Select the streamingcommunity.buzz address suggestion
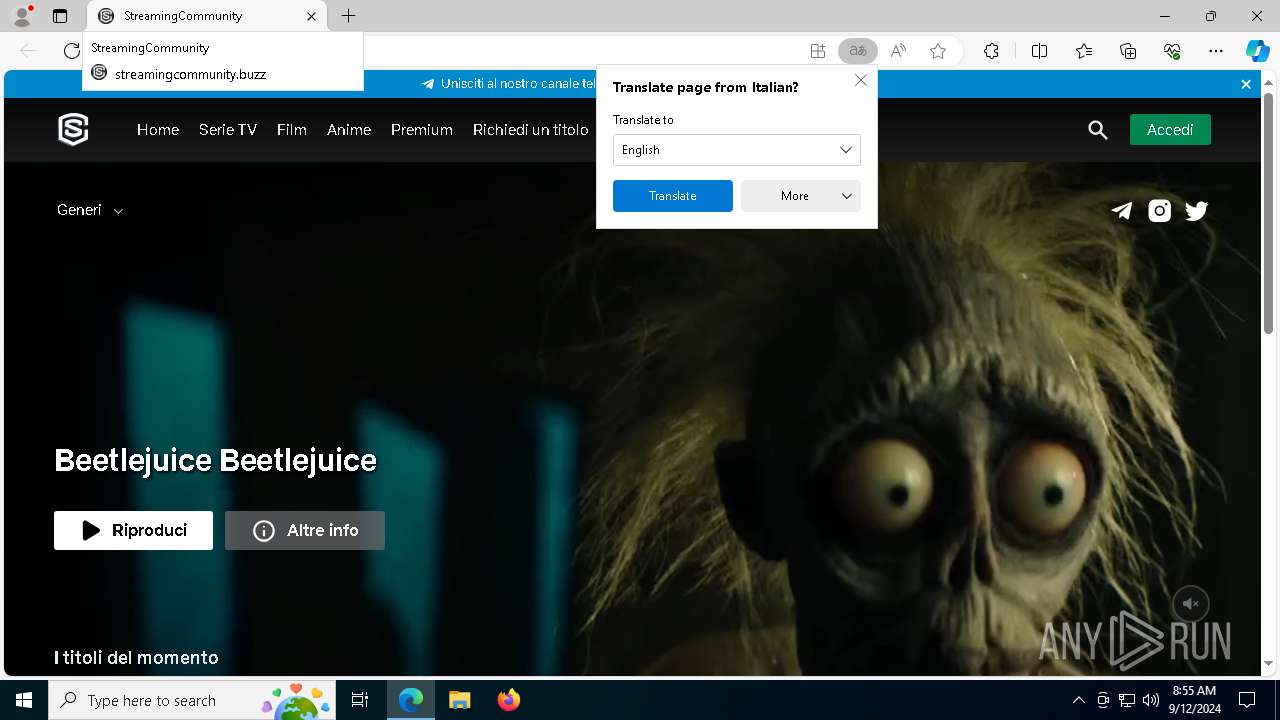Screen dimensions: 1280x720 [223, 74]
